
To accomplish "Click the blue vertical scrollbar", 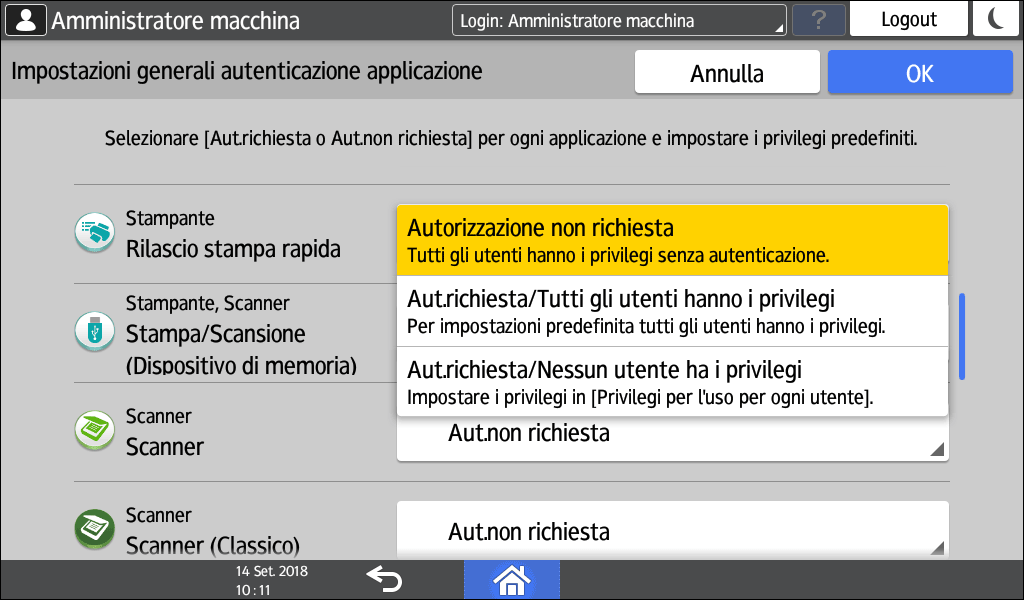I will click(962, 336).
